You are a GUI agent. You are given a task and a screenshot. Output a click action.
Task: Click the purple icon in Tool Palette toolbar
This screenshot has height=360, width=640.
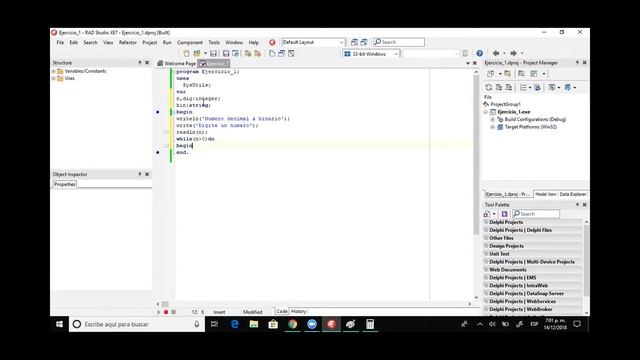(x=504, y=214)
